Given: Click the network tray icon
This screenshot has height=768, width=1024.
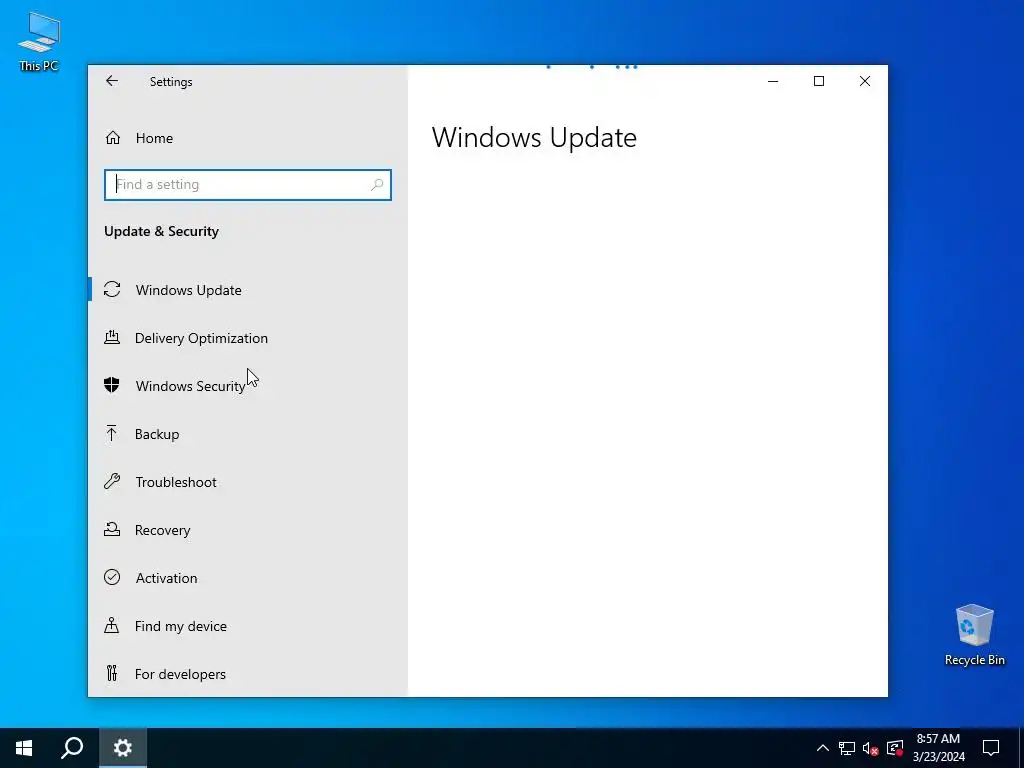Looking at the screenshot, I should coord(847,748).
